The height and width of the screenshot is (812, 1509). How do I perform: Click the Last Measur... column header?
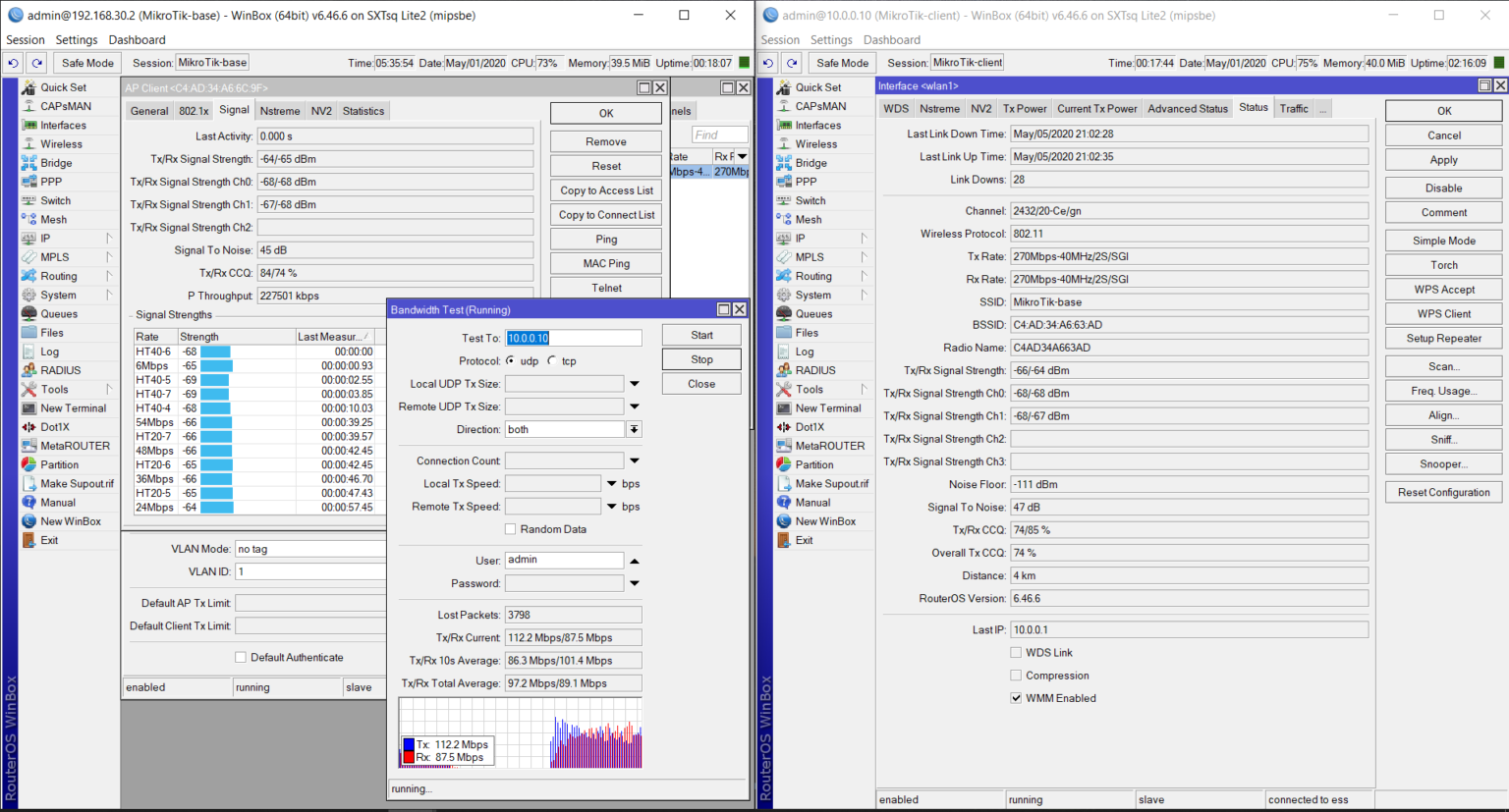coord(334,337)
